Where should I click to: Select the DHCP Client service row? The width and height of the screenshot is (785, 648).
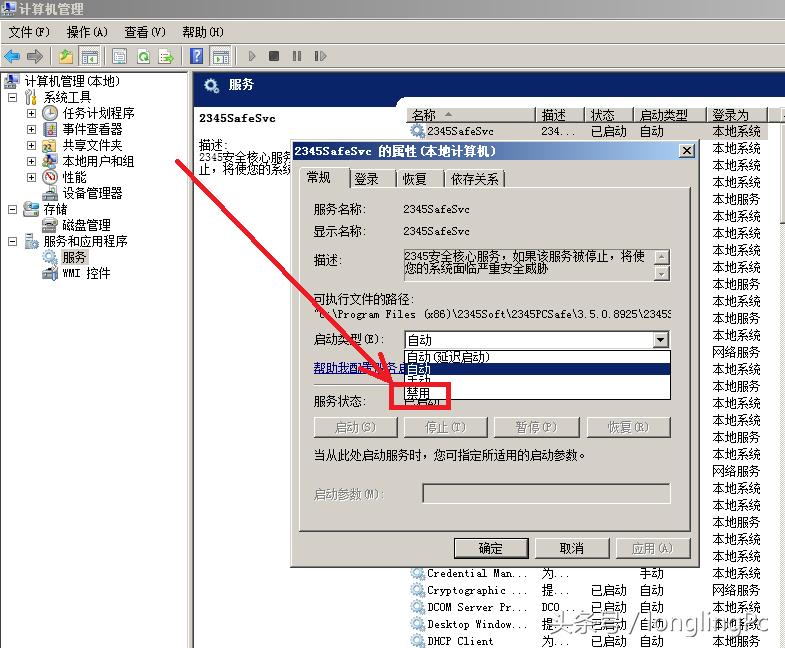tap(586, 640)
